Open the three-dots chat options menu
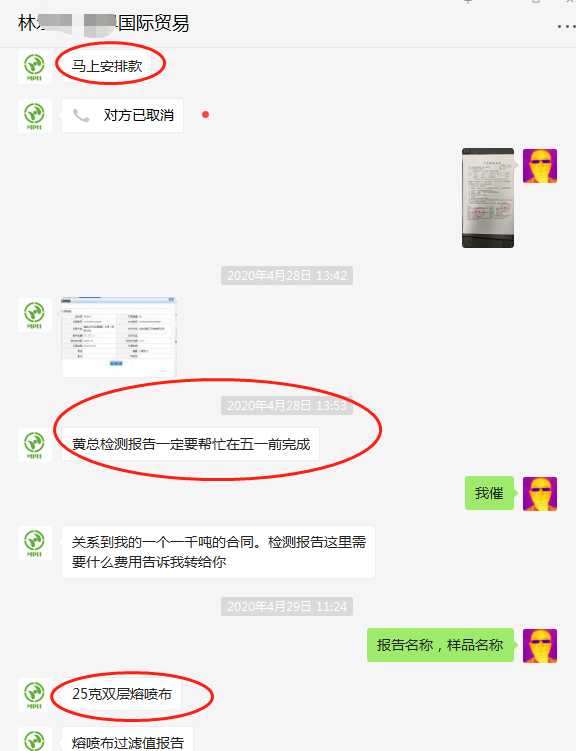Image resolution: width=576 pixels, height=751 pixels. click(x=566, y=26)
